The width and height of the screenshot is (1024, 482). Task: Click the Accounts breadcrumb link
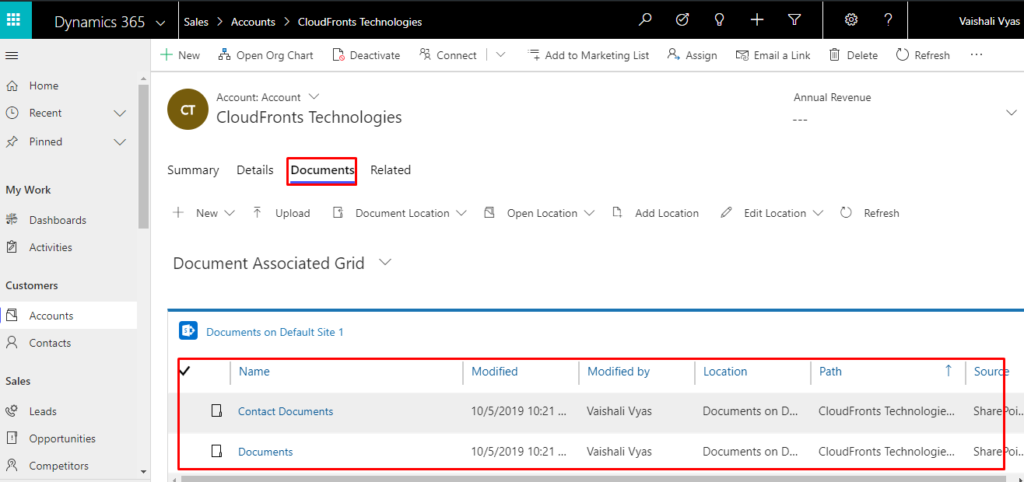[x=253, y=22]
